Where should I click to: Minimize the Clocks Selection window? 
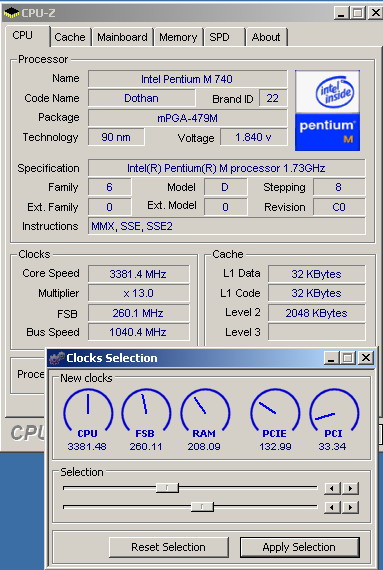[x=331, y=358]
